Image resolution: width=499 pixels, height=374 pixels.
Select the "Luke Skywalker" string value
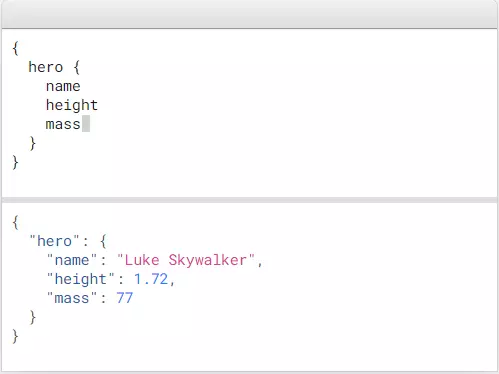click(x=186, y=260)
